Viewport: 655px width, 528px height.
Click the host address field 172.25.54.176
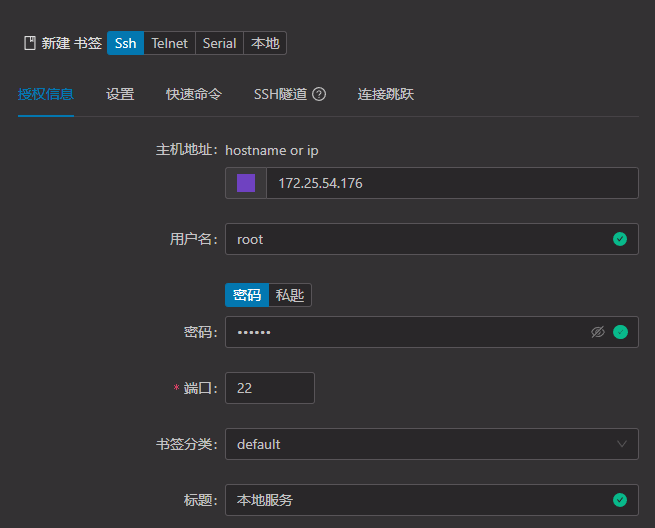[x=450, y=183]
